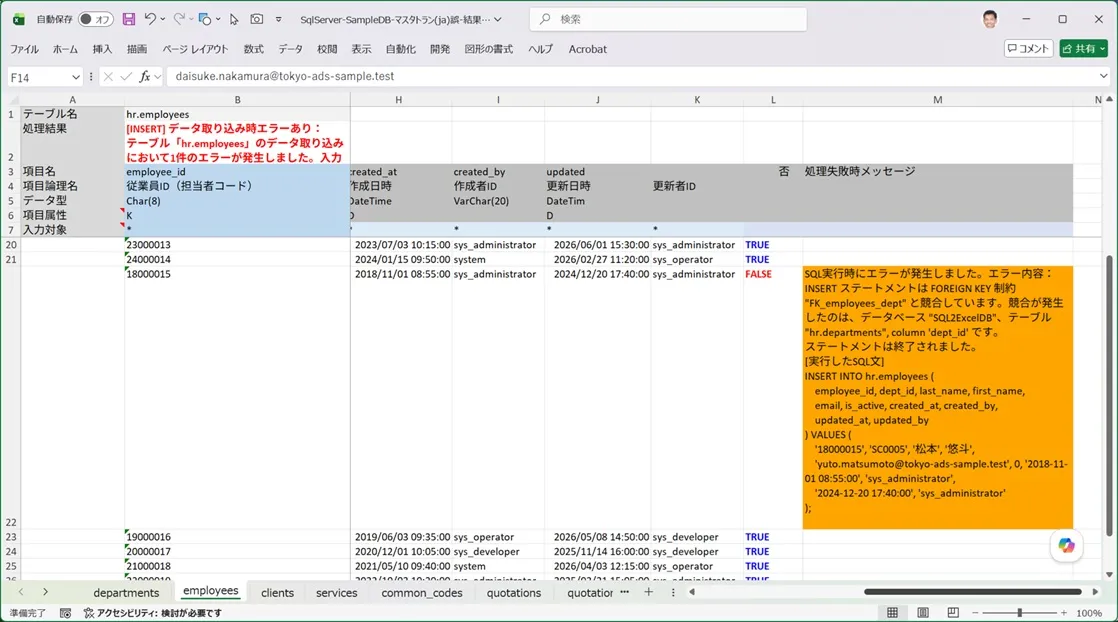Image resolution: width=1118 pixels, height=622 pixels.
Task: Open the Acrobat ribbon tab
Action: (588, 49)
